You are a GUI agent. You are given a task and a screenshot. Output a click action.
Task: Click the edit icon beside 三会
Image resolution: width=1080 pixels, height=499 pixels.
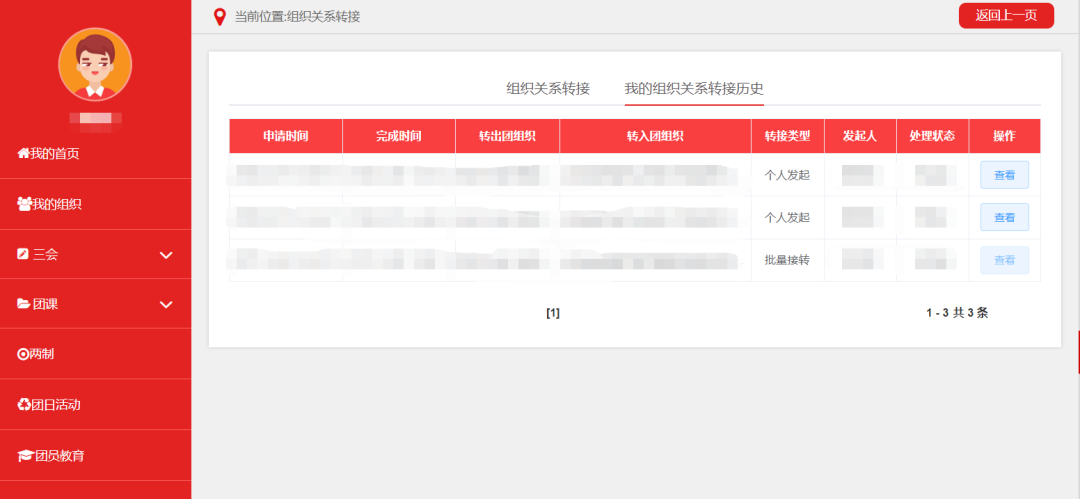coord(23,254)
